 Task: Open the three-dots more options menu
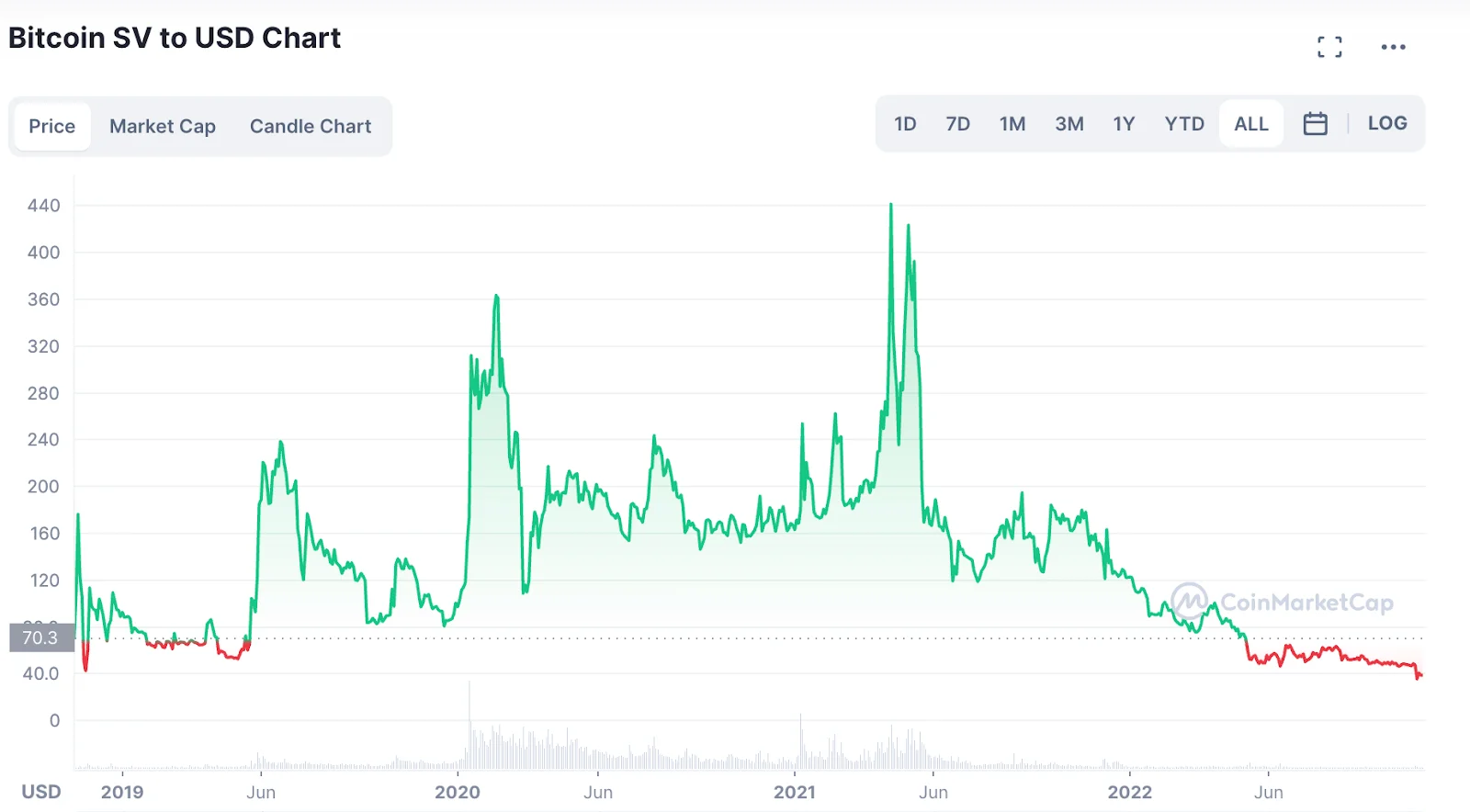(x=1393, y=47)
